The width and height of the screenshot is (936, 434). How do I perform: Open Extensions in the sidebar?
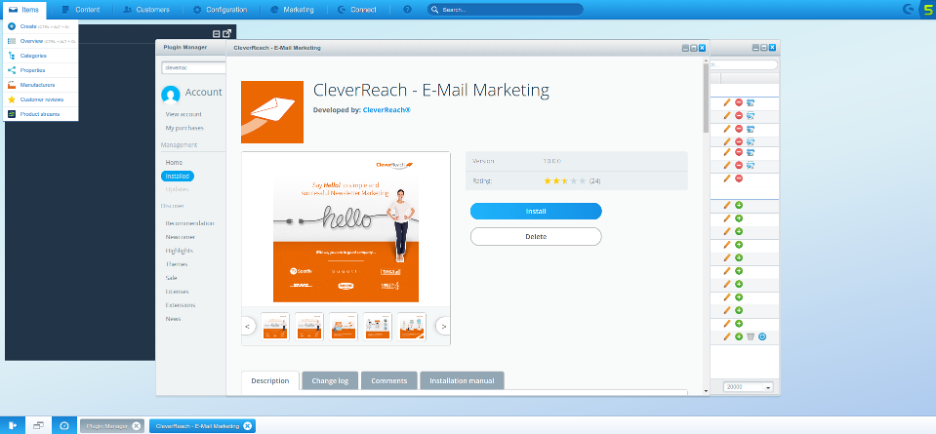(x=180, y=305)
